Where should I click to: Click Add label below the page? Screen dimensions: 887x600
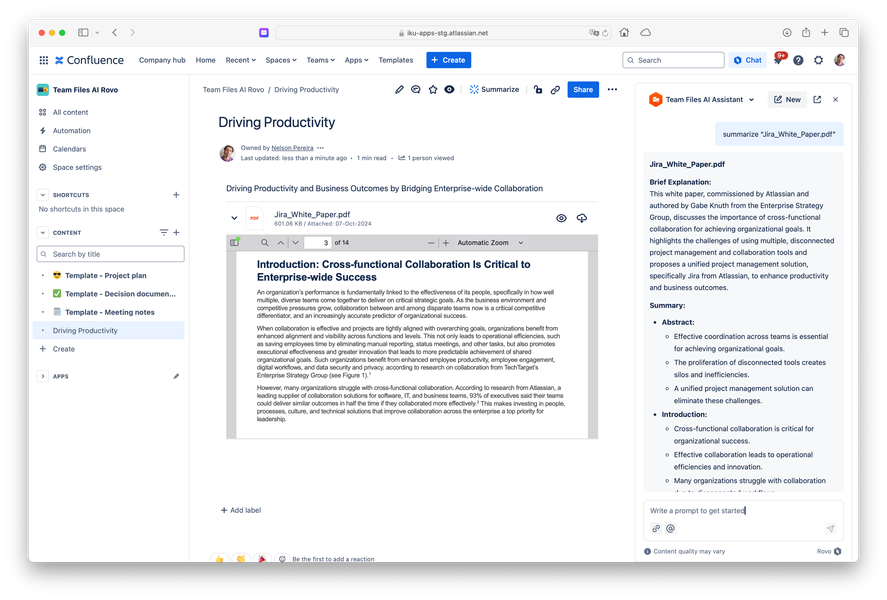coord(241,510)
